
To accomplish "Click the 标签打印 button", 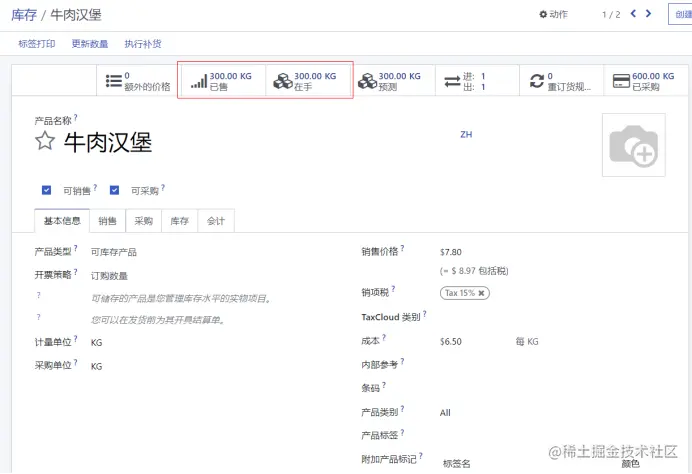I will pyautogui.click(x=37, y=44).
